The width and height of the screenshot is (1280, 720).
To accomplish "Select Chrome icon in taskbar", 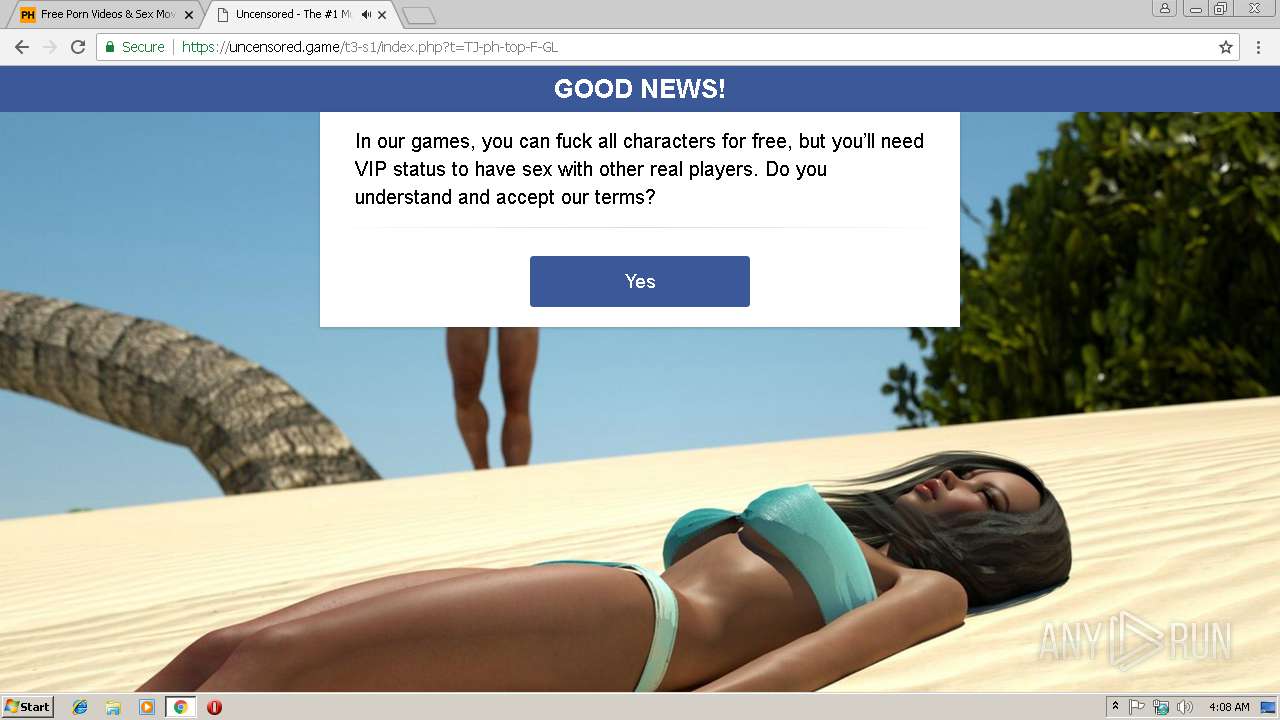I will coord(180,707).
